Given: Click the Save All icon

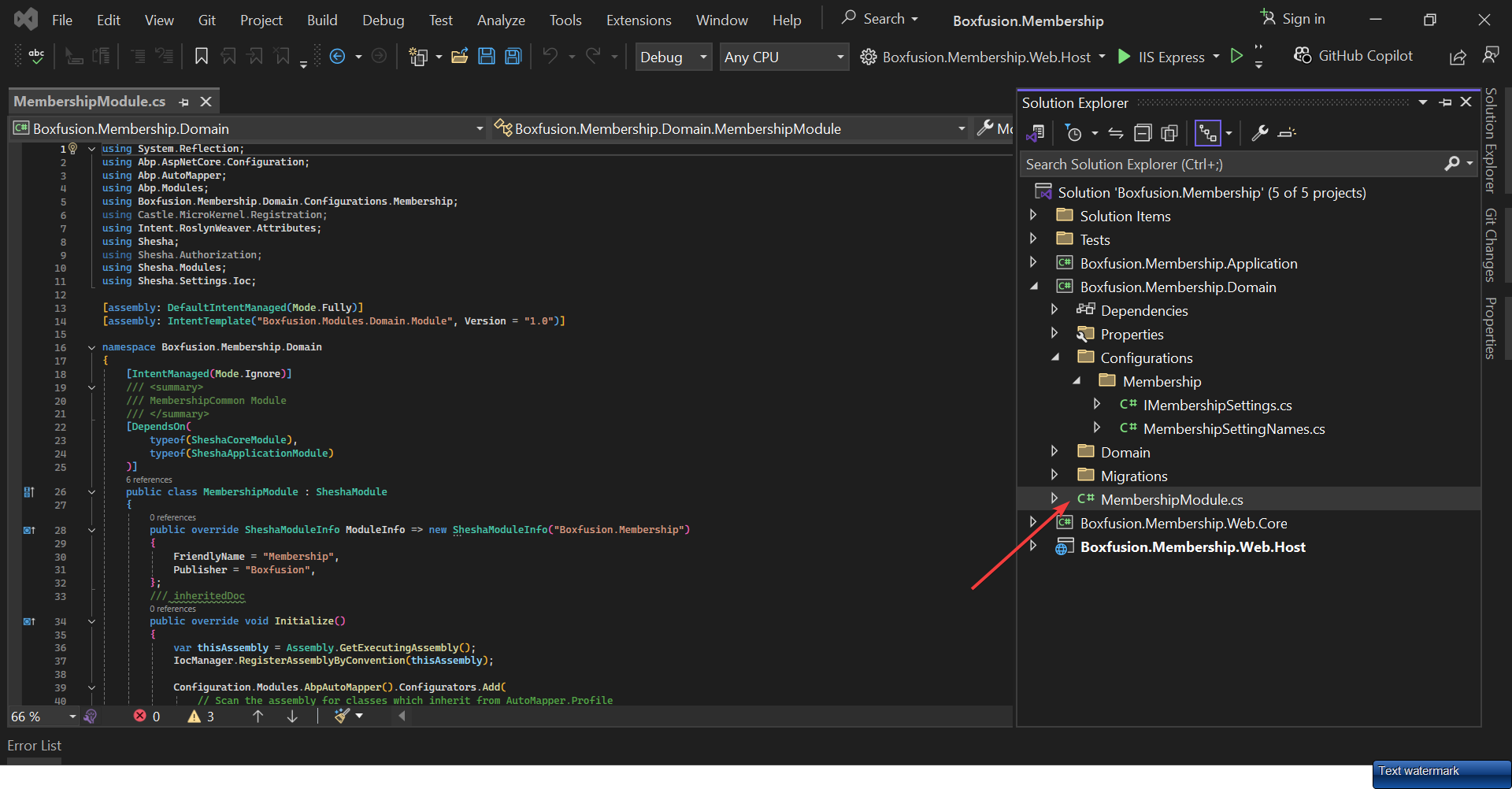Looking at the screenshot, I should 513,56.
